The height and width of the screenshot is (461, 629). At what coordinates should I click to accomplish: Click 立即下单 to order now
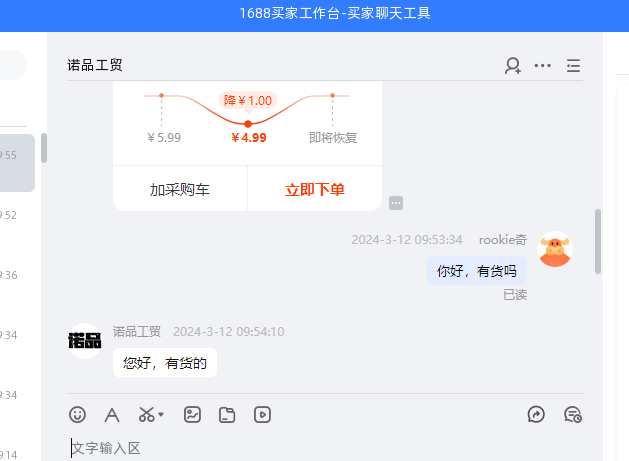tap(315, 190)
